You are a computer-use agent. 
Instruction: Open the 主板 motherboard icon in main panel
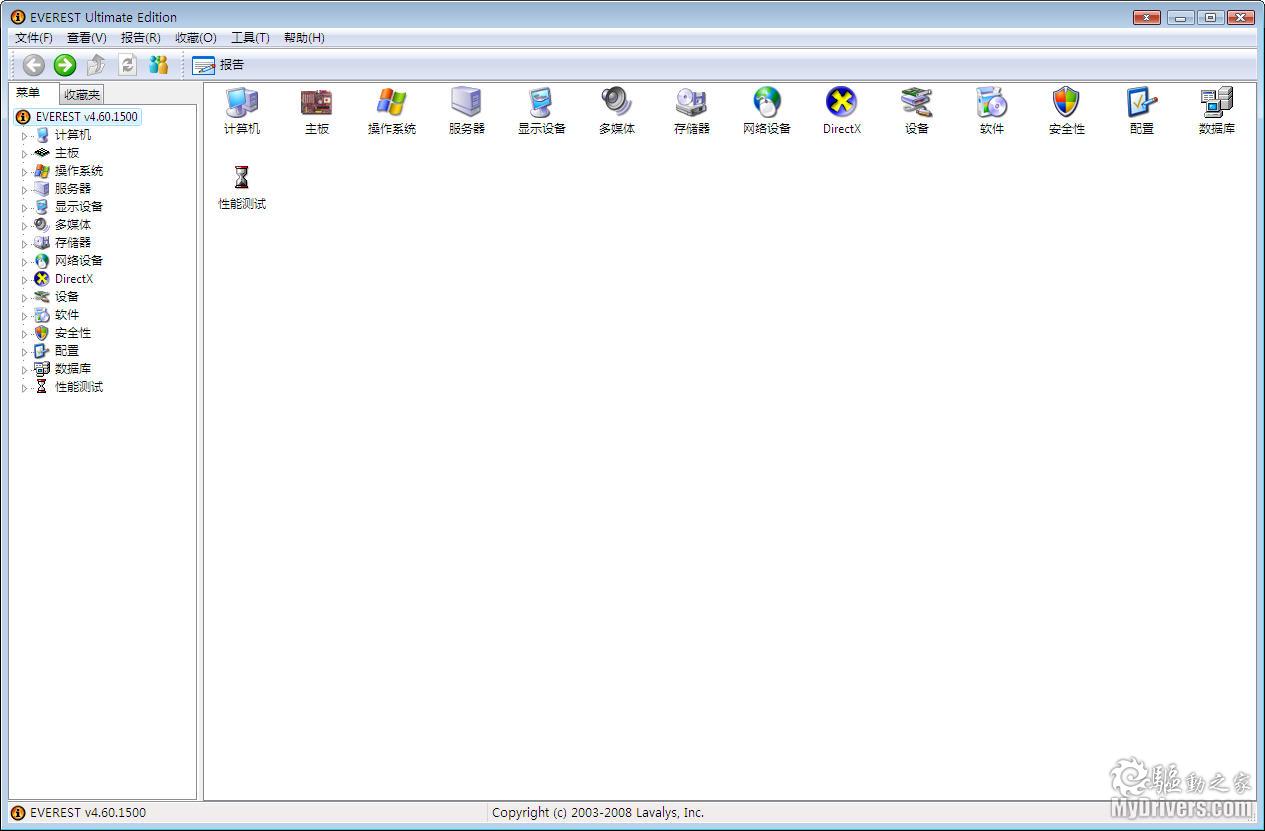317,110
